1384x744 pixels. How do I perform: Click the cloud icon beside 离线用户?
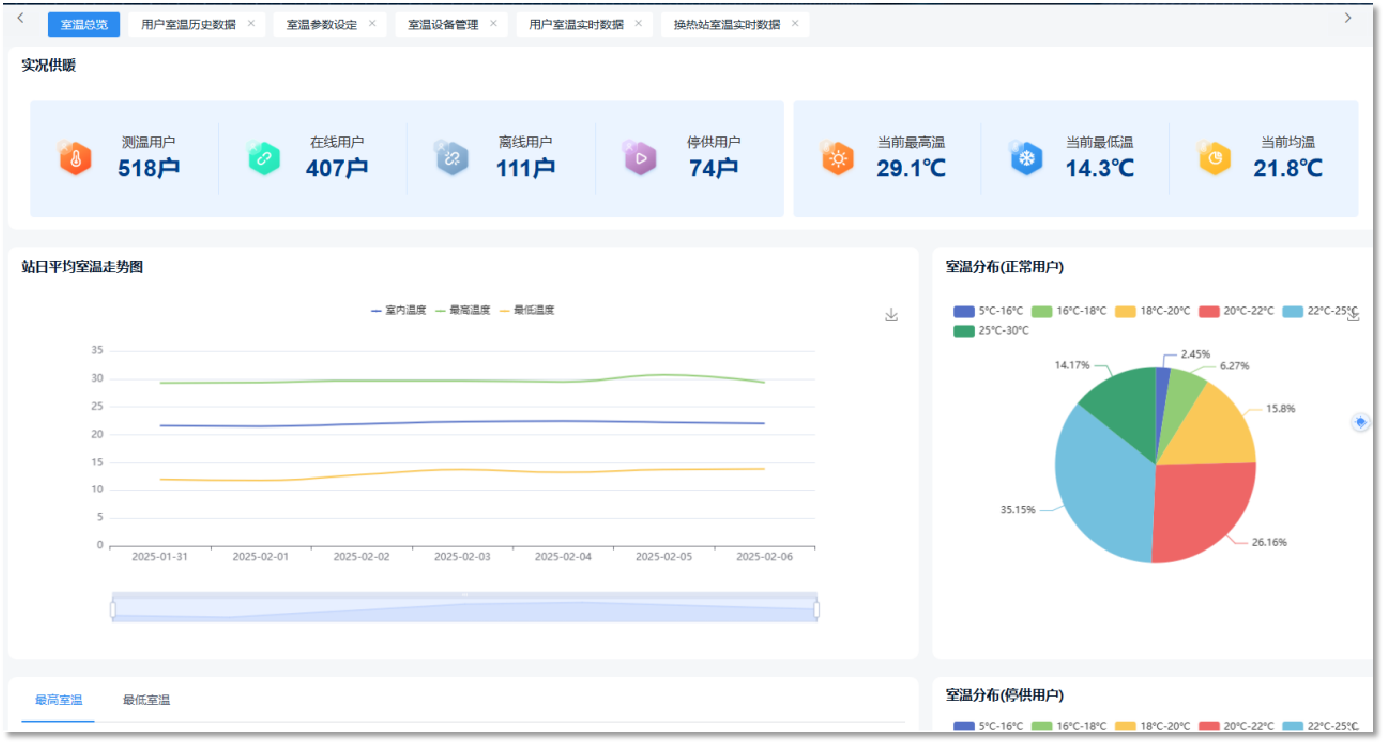coord(452,158)
